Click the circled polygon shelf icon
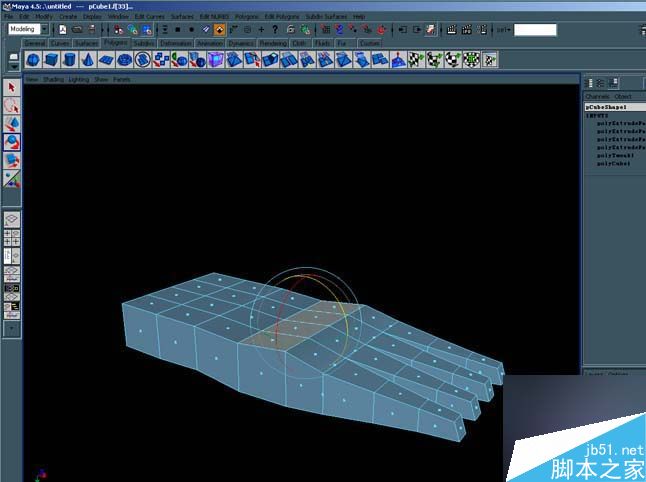Image resolution: width=646 pixels, height=482 pixels. tap(143, 60)
